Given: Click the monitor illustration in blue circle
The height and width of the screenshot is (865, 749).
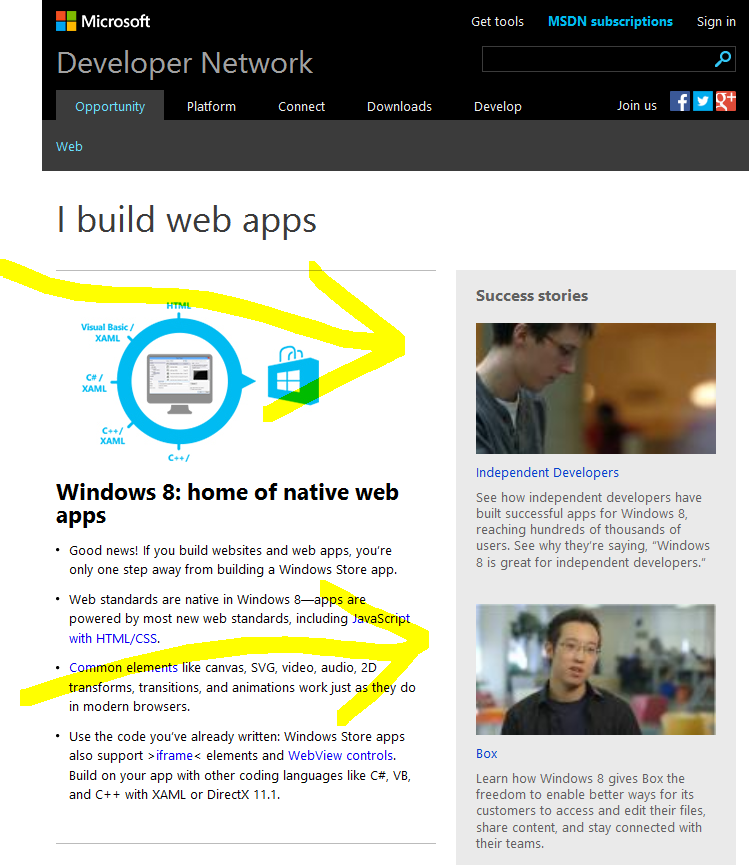Looking at the screenshot, I should coord(179,383).
